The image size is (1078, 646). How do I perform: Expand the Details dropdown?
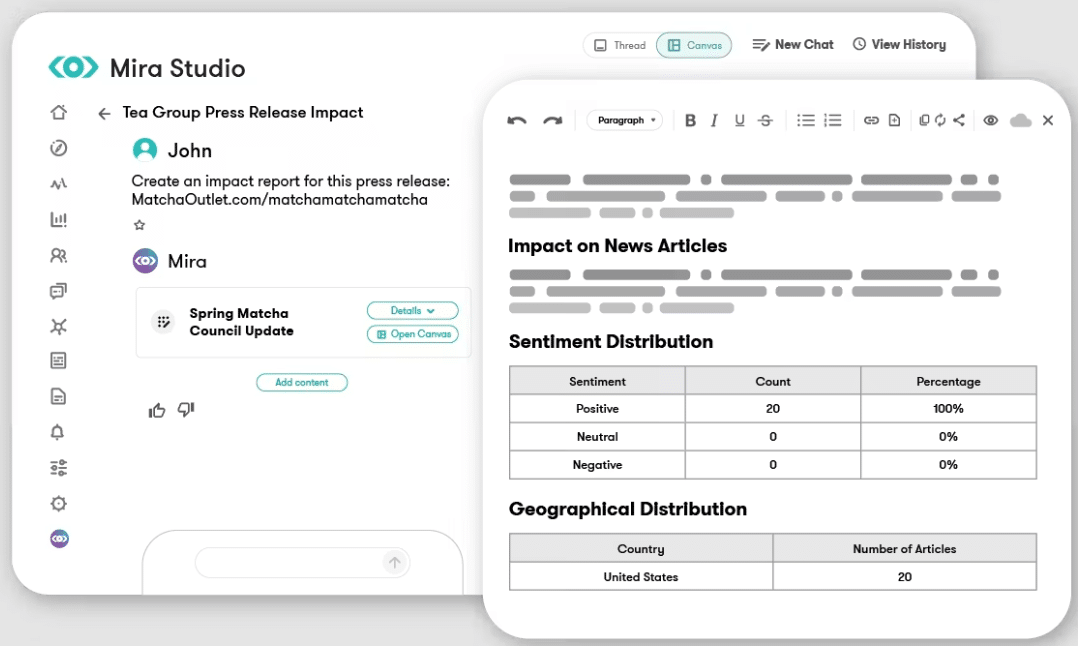(412, 311)
